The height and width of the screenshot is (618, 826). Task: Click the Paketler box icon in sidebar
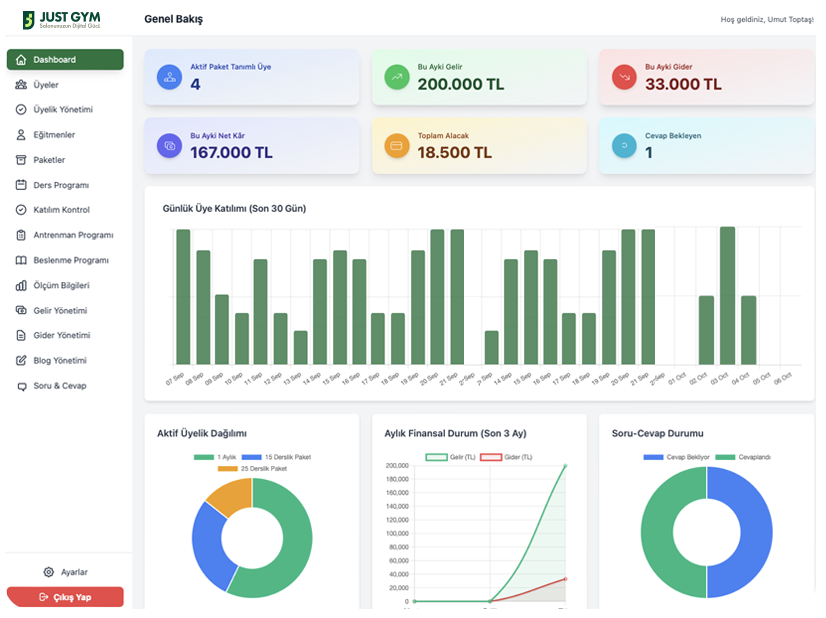coord(21,160)
